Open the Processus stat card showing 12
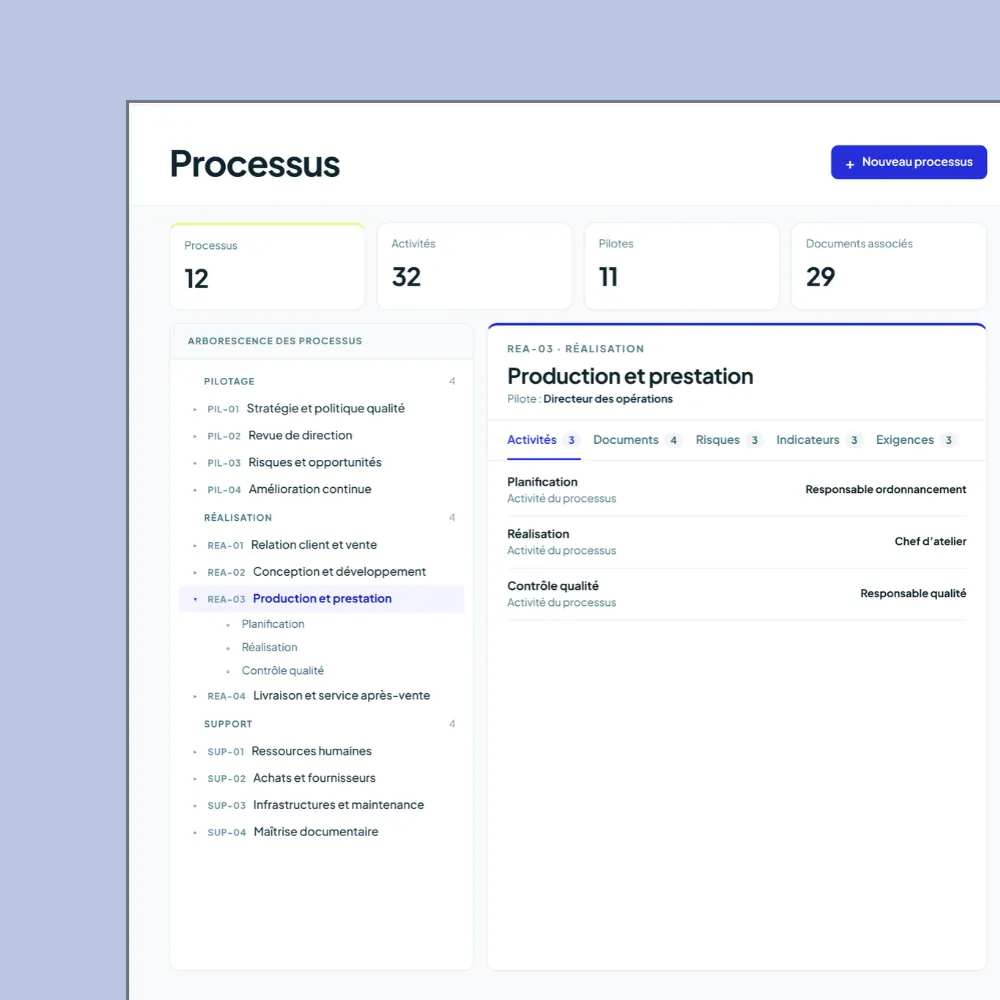The height and width of the screenshot is (1000, 1000). coord(267,267)
